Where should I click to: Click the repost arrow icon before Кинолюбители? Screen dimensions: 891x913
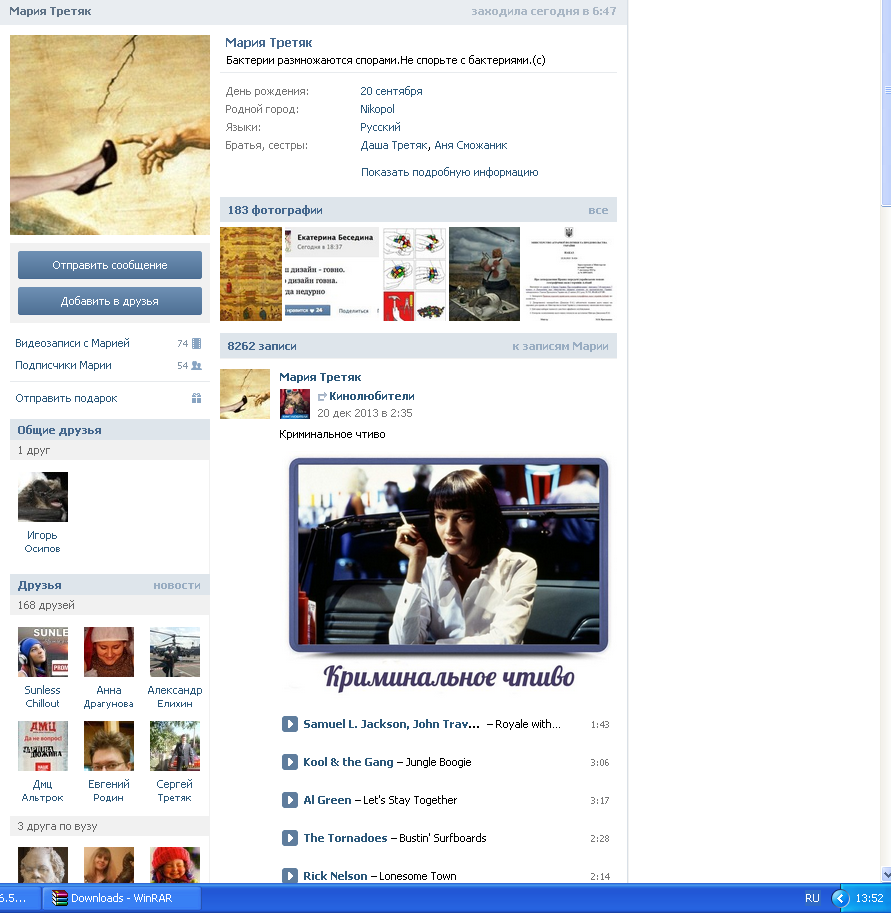[x=322, y=397]
